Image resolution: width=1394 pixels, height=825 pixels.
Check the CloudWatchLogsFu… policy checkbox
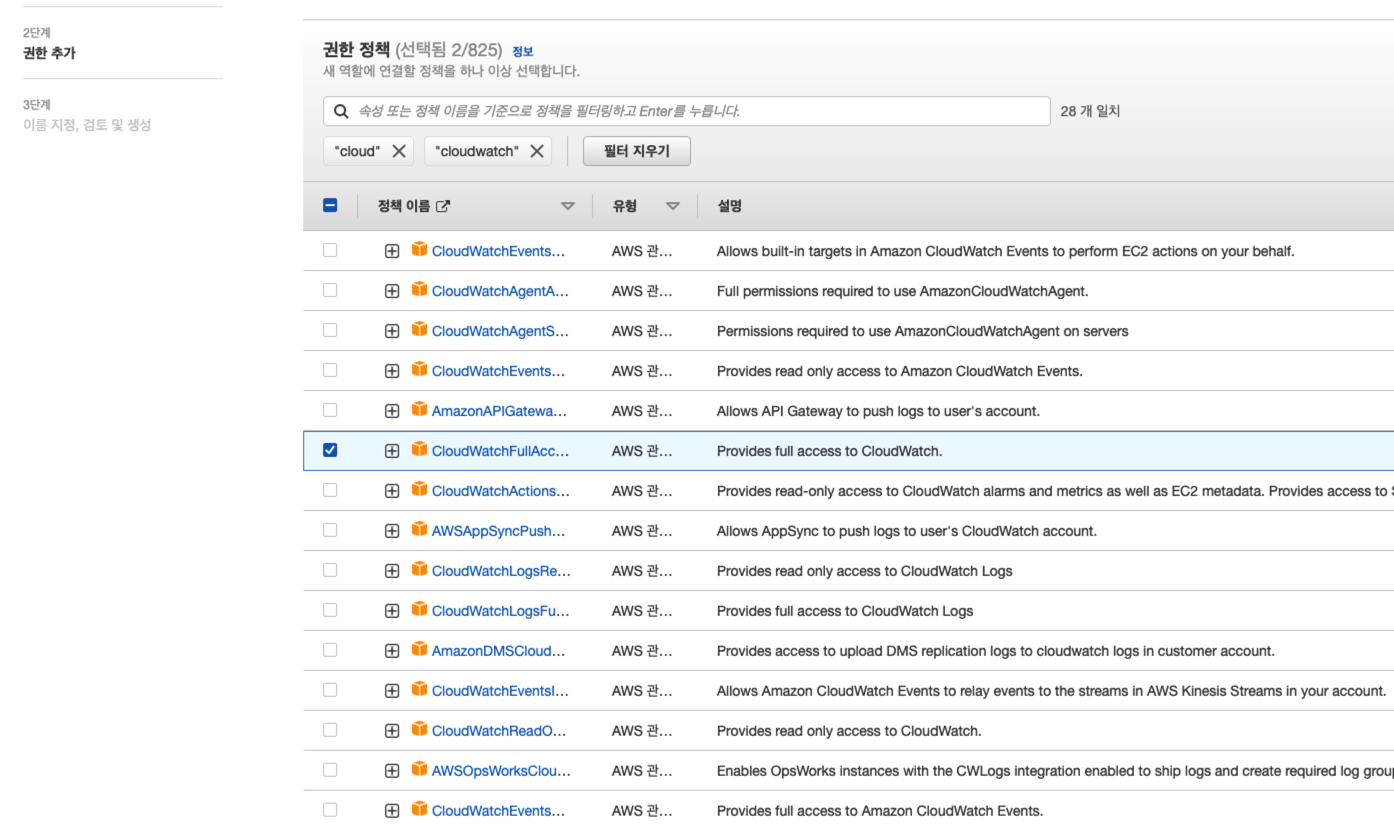(330, 610)
